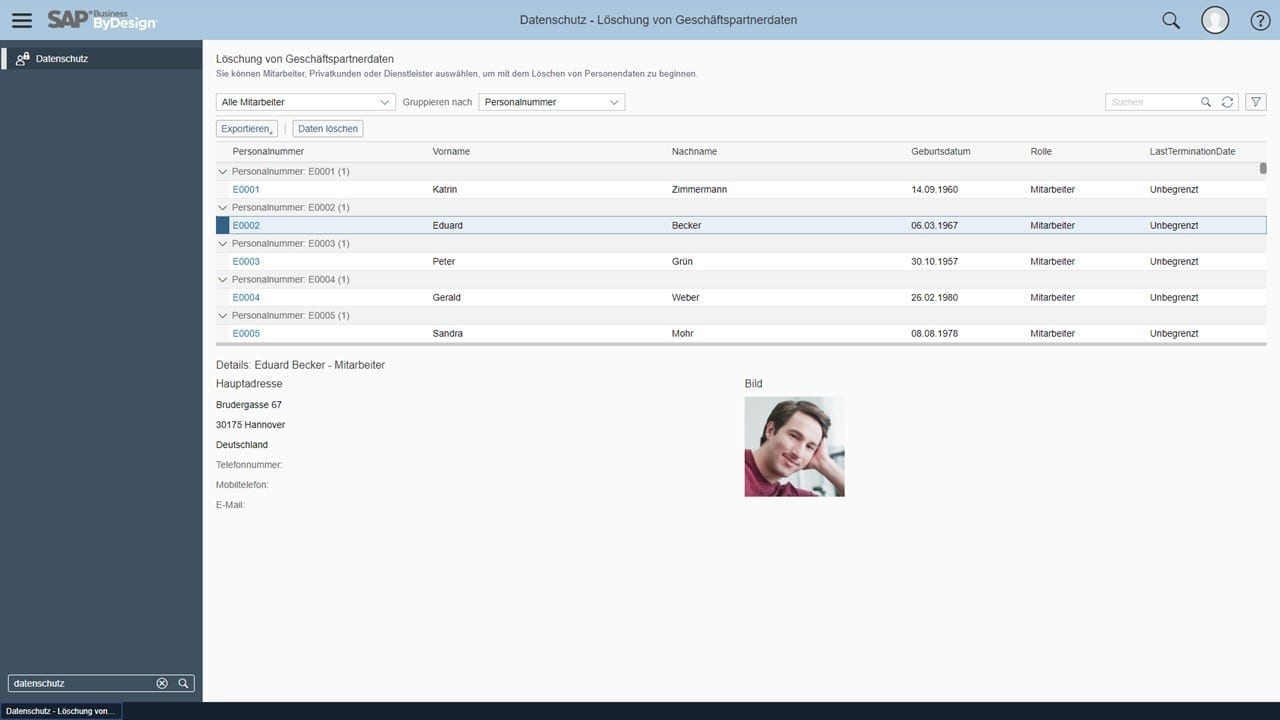Screen dimensions: 1280x720
Task: Click the first name Peter
Action: tap(444, 262)
